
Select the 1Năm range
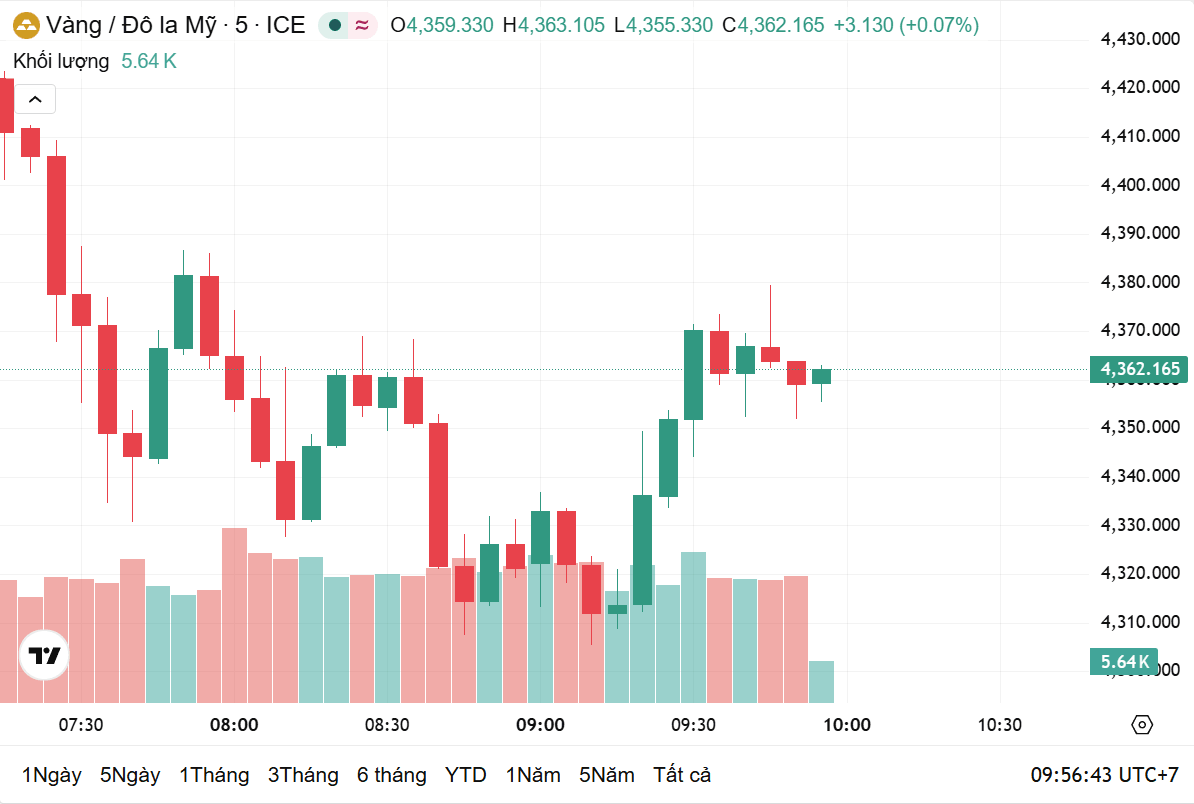(x=533, y=775)
